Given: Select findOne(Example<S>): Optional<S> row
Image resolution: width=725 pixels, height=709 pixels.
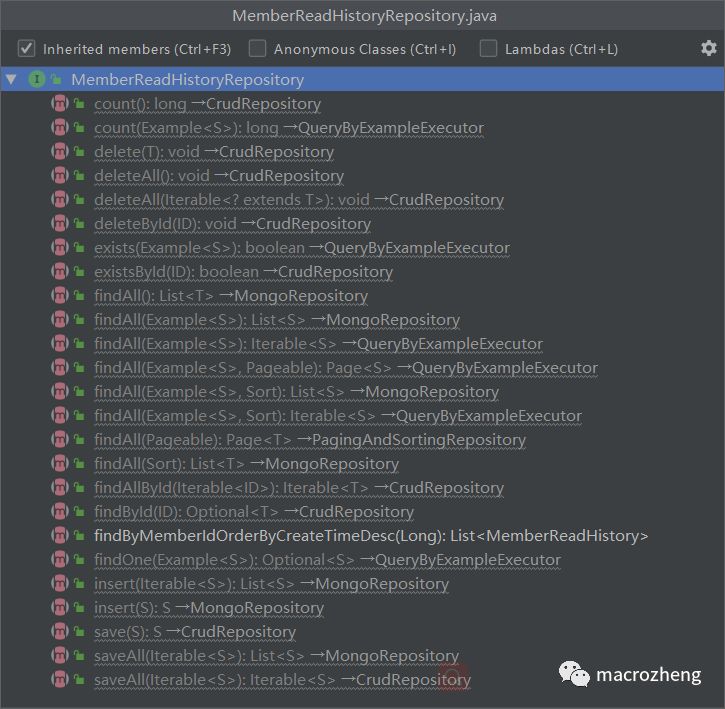Looking at the screenshot, I should (327, 560).
